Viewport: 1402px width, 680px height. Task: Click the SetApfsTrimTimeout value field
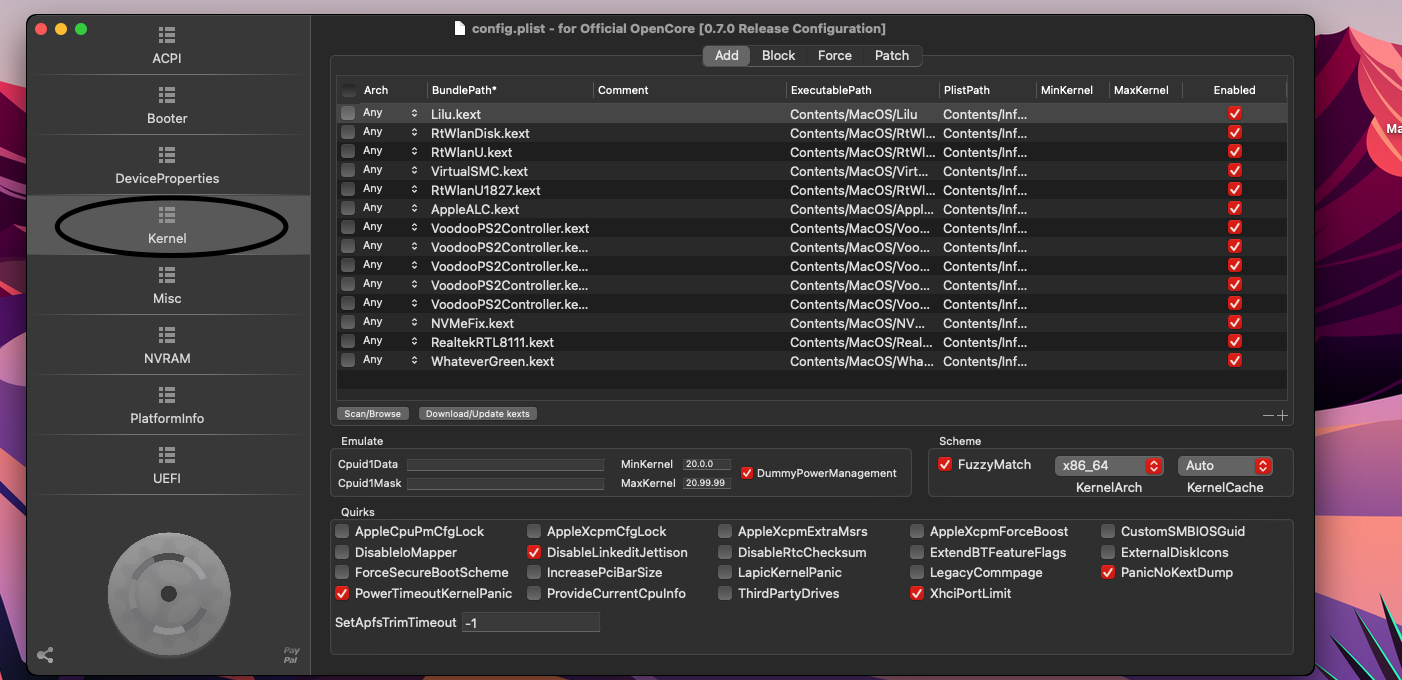pyautogui.click(x=531, y=622)
